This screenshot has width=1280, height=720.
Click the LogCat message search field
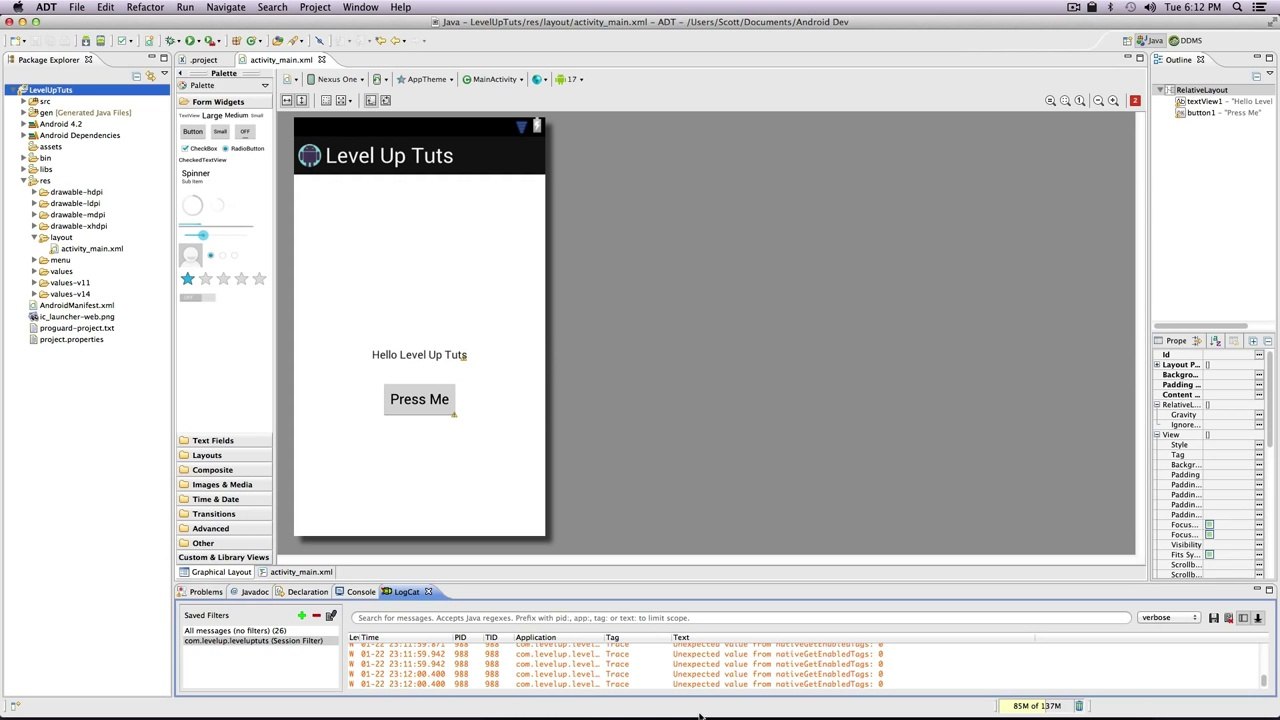(x=741, y=618)
